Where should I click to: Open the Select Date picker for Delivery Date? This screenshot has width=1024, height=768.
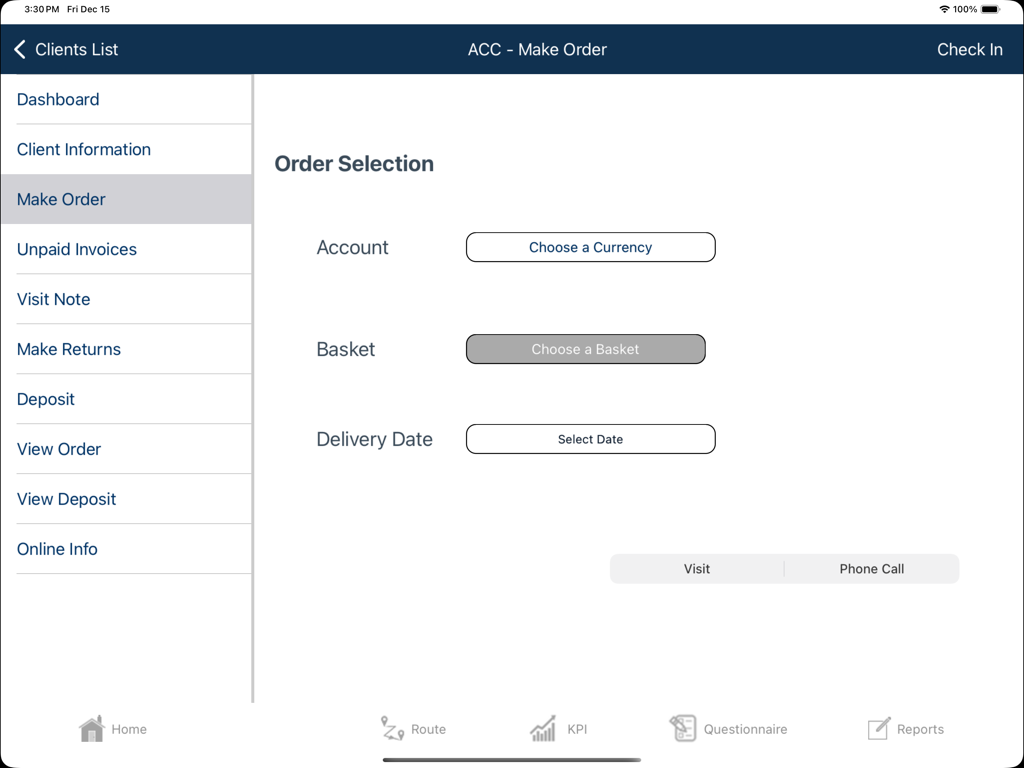pos(590,439)
